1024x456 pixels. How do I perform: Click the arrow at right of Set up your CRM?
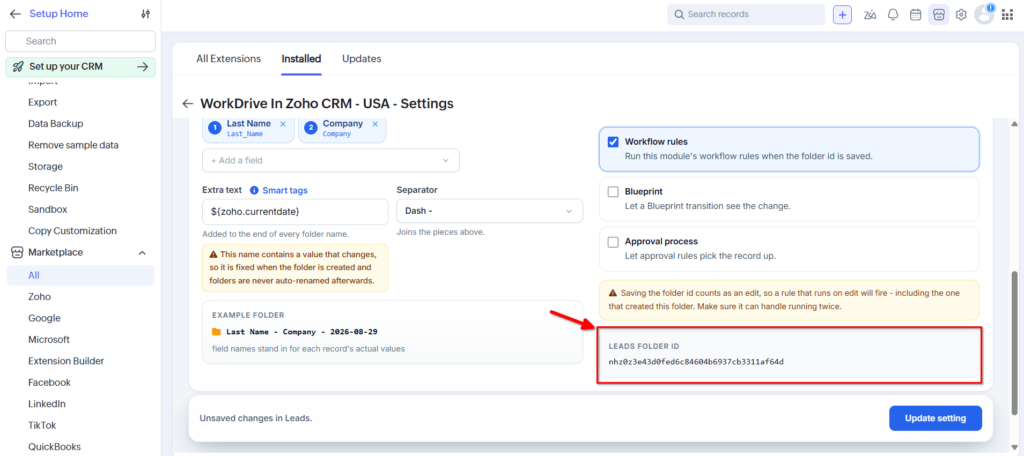142,67
